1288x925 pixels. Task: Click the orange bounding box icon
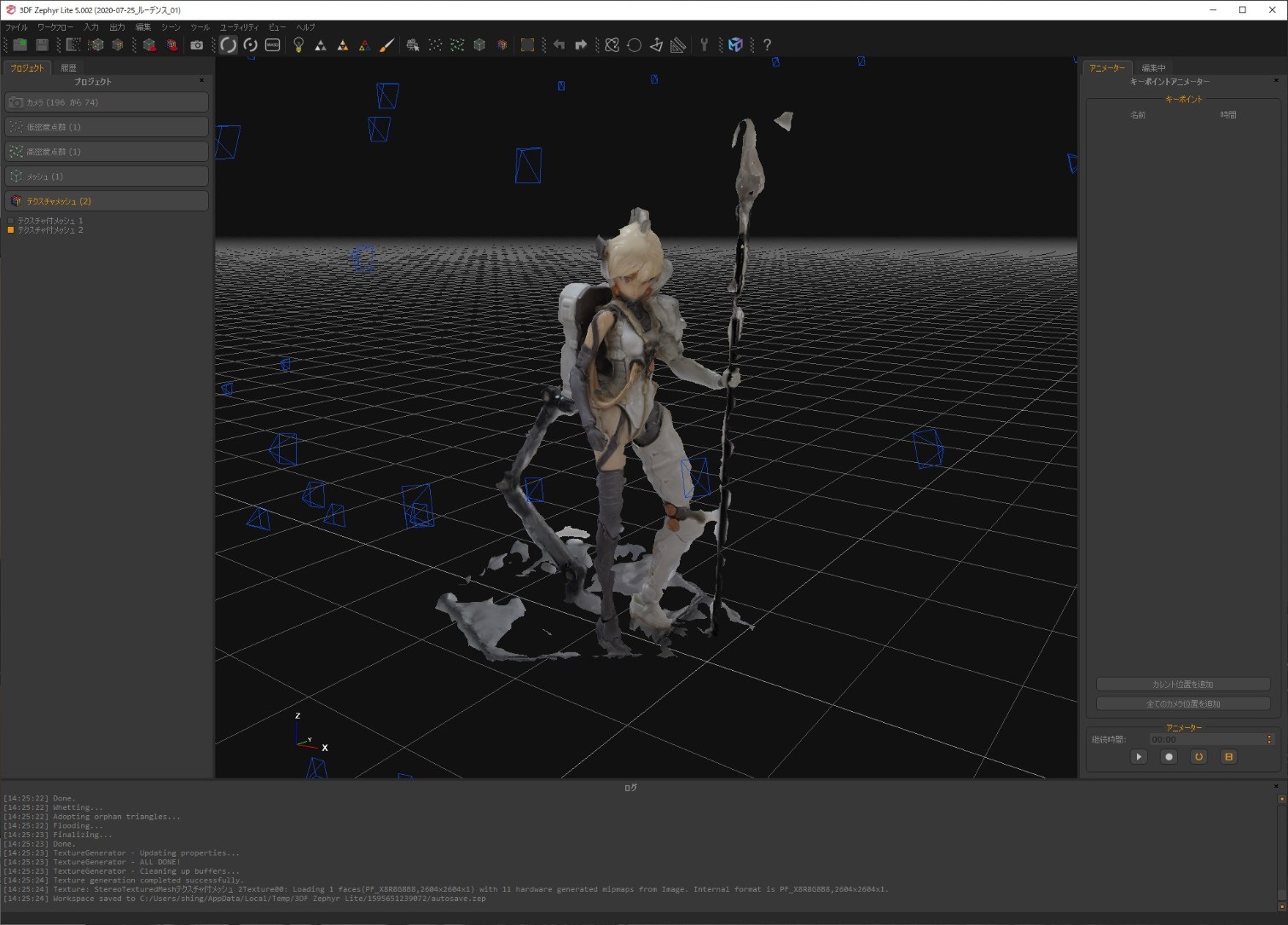coord(527,45)
